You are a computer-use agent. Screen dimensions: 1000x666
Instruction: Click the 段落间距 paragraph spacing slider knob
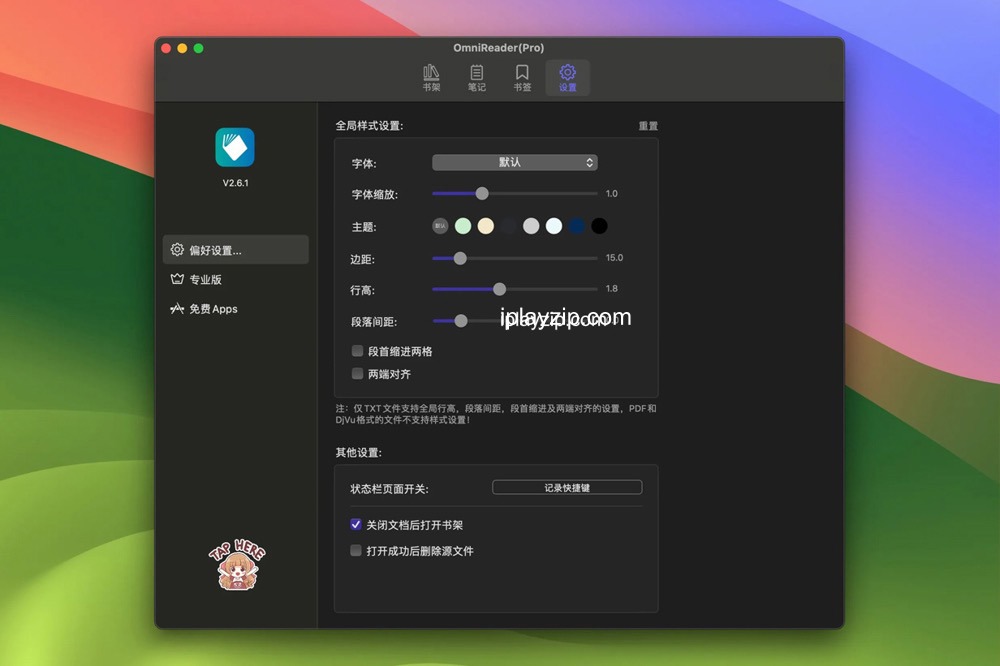pos(460,321)
